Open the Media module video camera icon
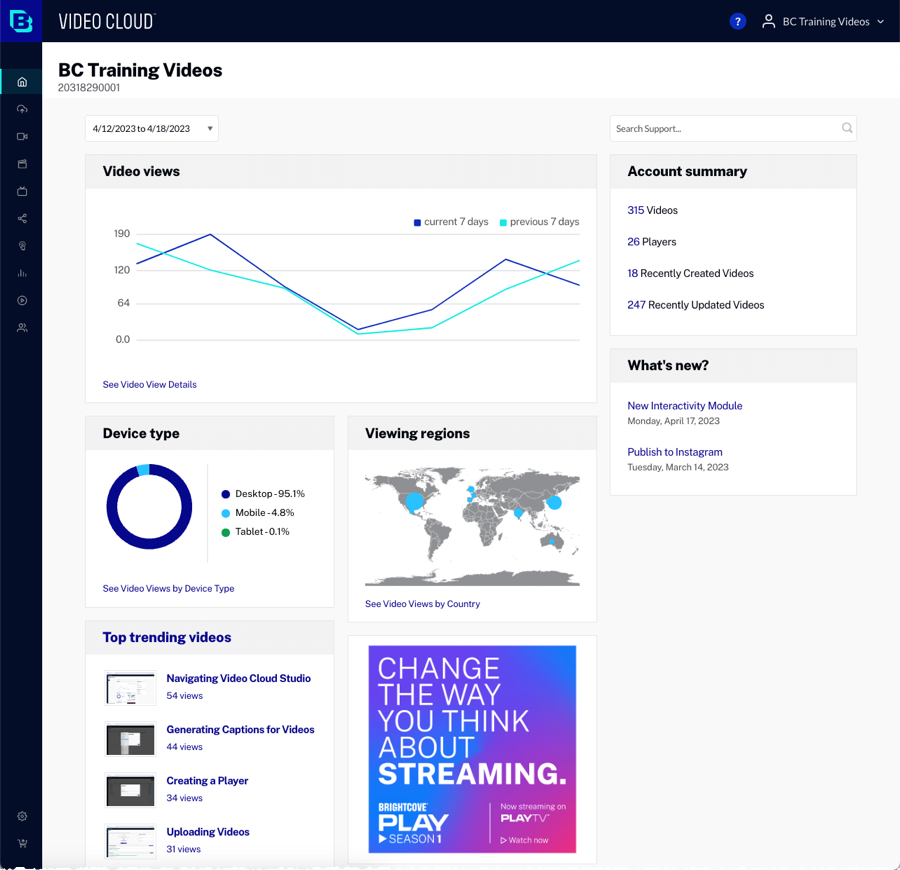Screen dimensions: 900x870 (x=22, y=136)
